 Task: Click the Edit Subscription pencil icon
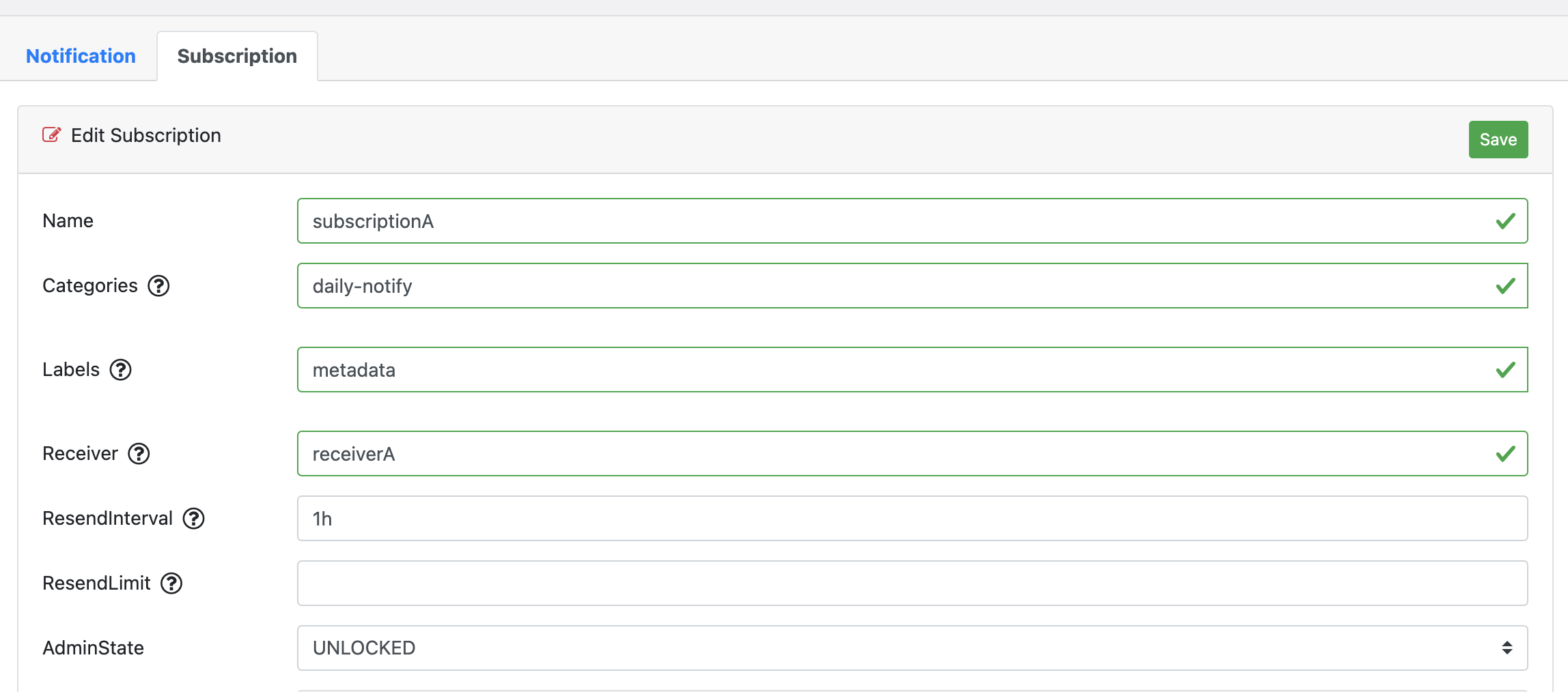point(51,135)
